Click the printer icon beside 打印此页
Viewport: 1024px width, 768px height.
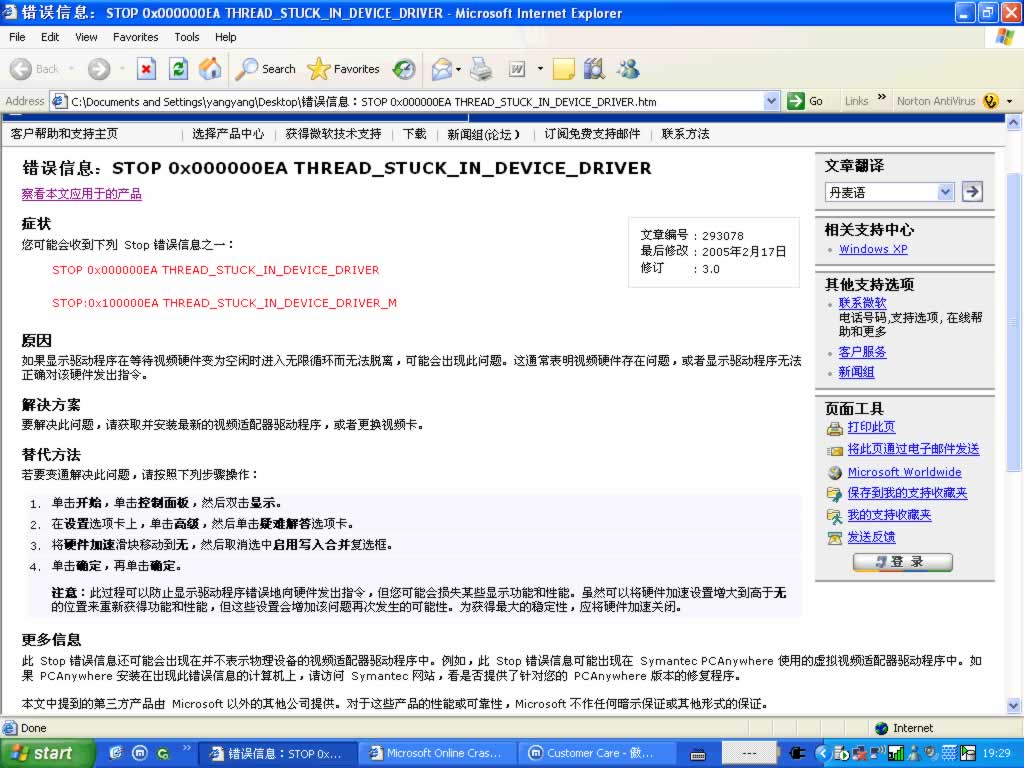(x=835, y=428)
